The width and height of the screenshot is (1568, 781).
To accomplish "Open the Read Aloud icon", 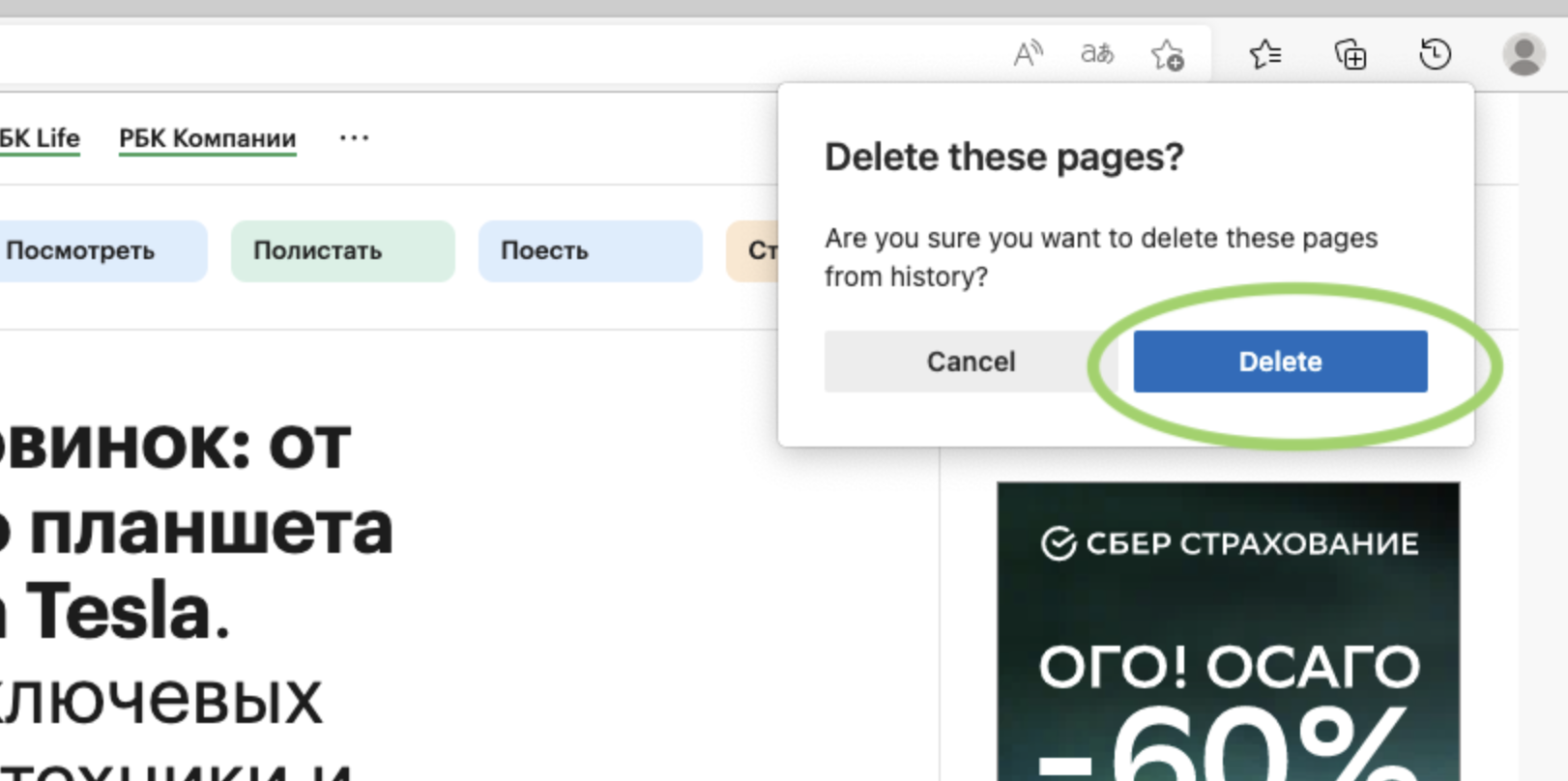I will [1028, 54].
